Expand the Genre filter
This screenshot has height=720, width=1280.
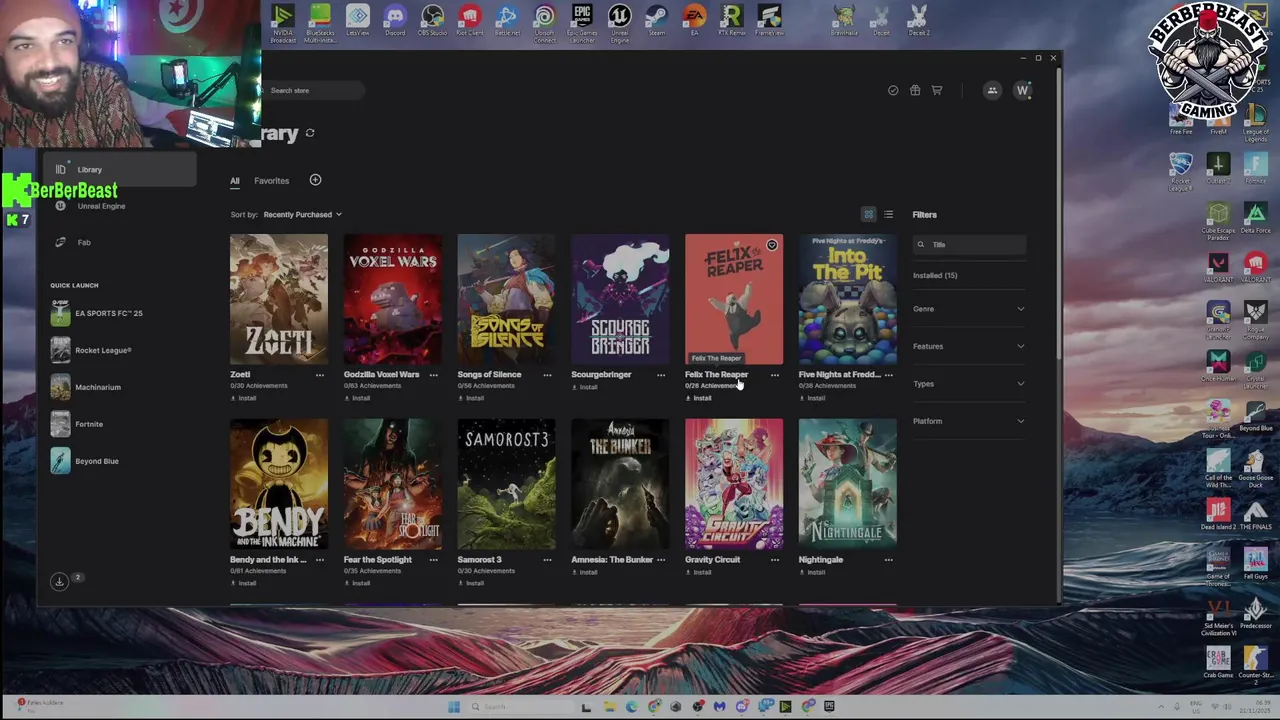[x=968, y=309]
